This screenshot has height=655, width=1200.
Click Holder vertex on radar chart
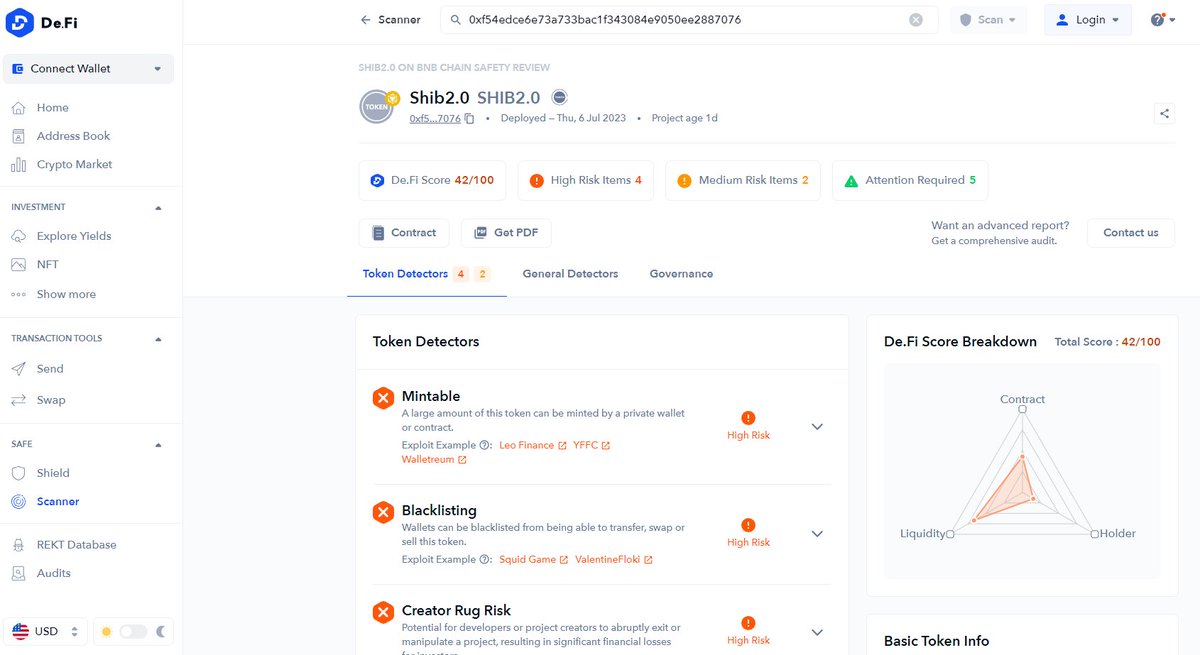tap(1095, 534)
